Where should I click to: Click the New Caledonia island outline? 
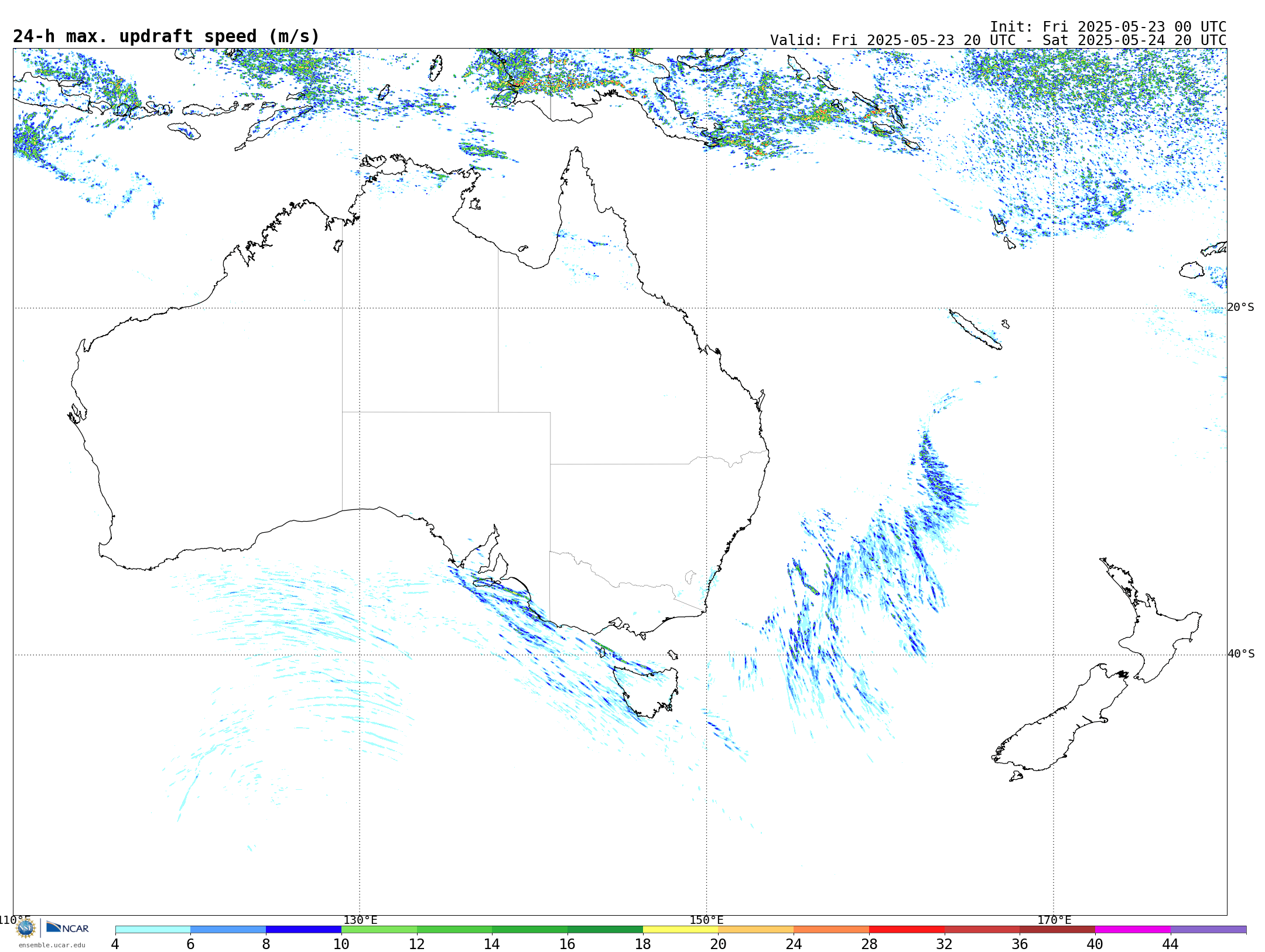tap(976, 330)
